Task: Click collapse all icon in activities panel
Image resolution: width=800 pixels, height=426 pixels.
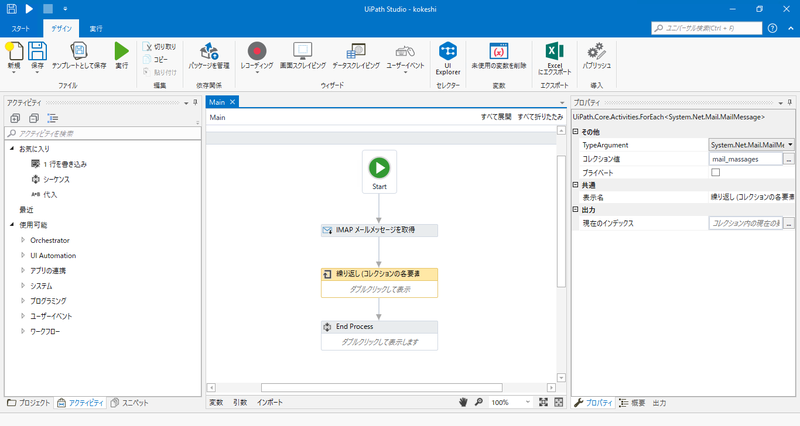Action: [x=34, y=118]
